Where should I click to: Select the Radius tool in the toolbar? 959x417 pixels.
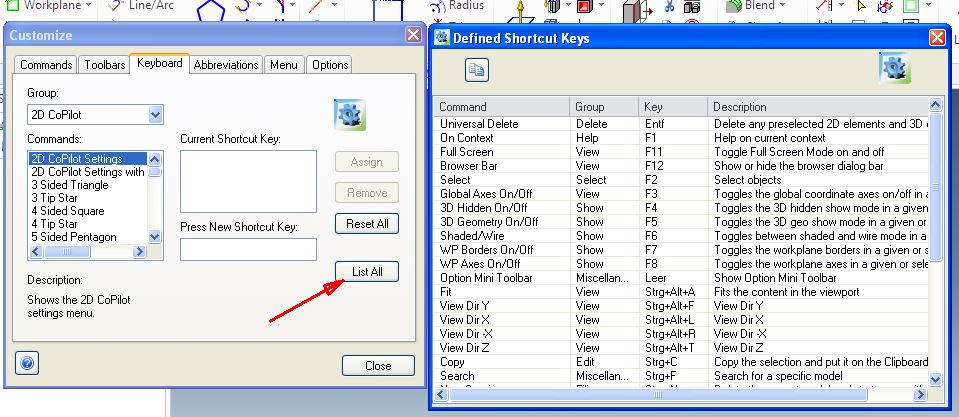(x=457, y=6)
